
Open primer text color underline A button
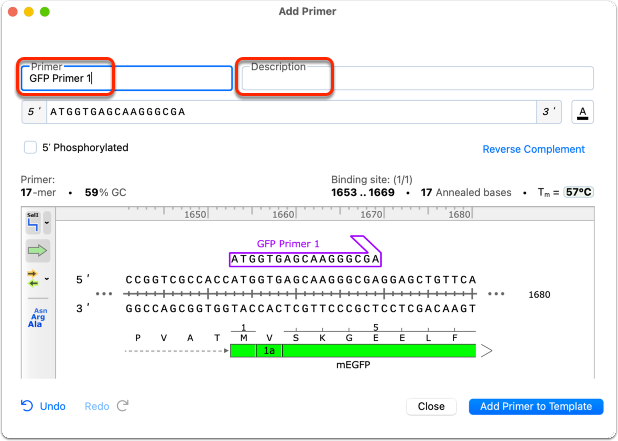[x=582, y=112]
